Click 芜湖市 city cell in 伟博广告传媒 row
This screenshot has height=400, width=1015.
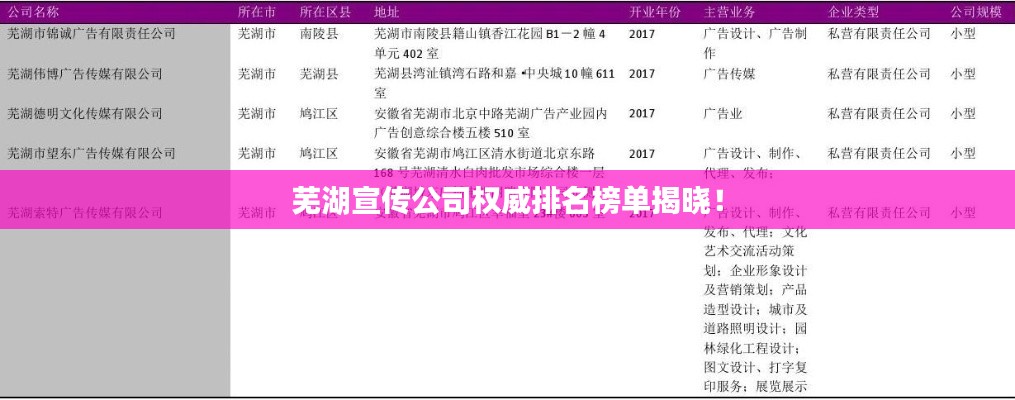click(257, 74)
